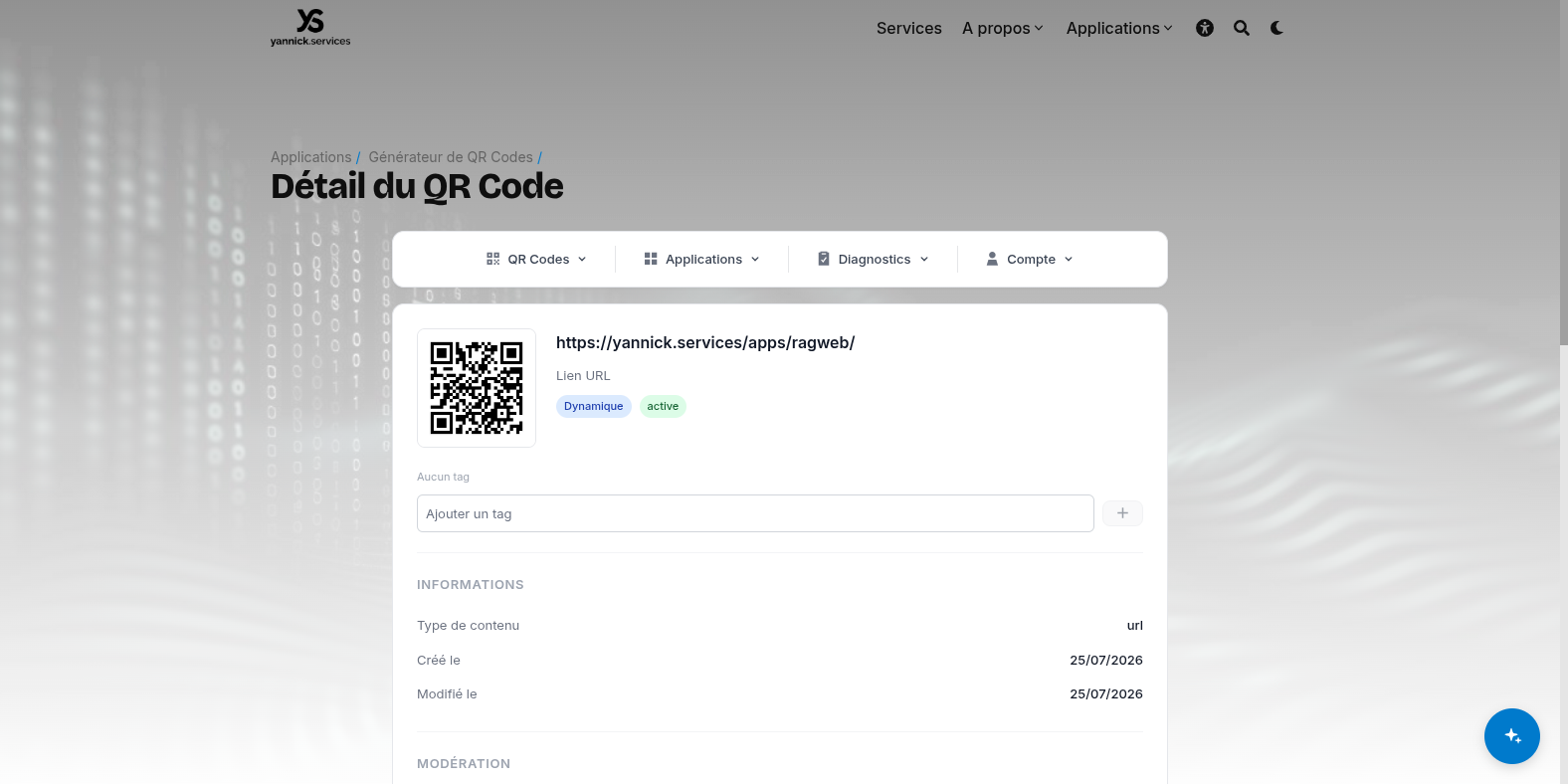1568x784 pixels.
Task: Click the Modifié le date 25/07/2026
Action: tap(1106, 694)
